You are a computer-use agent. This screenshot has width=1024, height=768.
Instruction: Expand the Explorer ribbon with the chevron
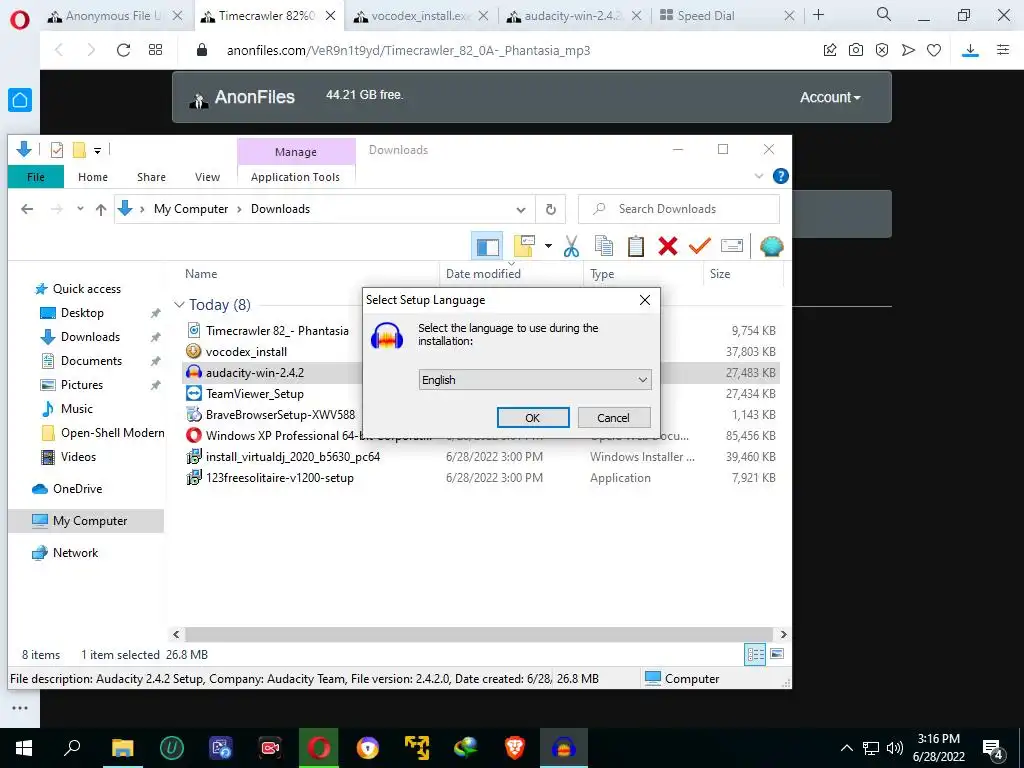coord(759,176)
